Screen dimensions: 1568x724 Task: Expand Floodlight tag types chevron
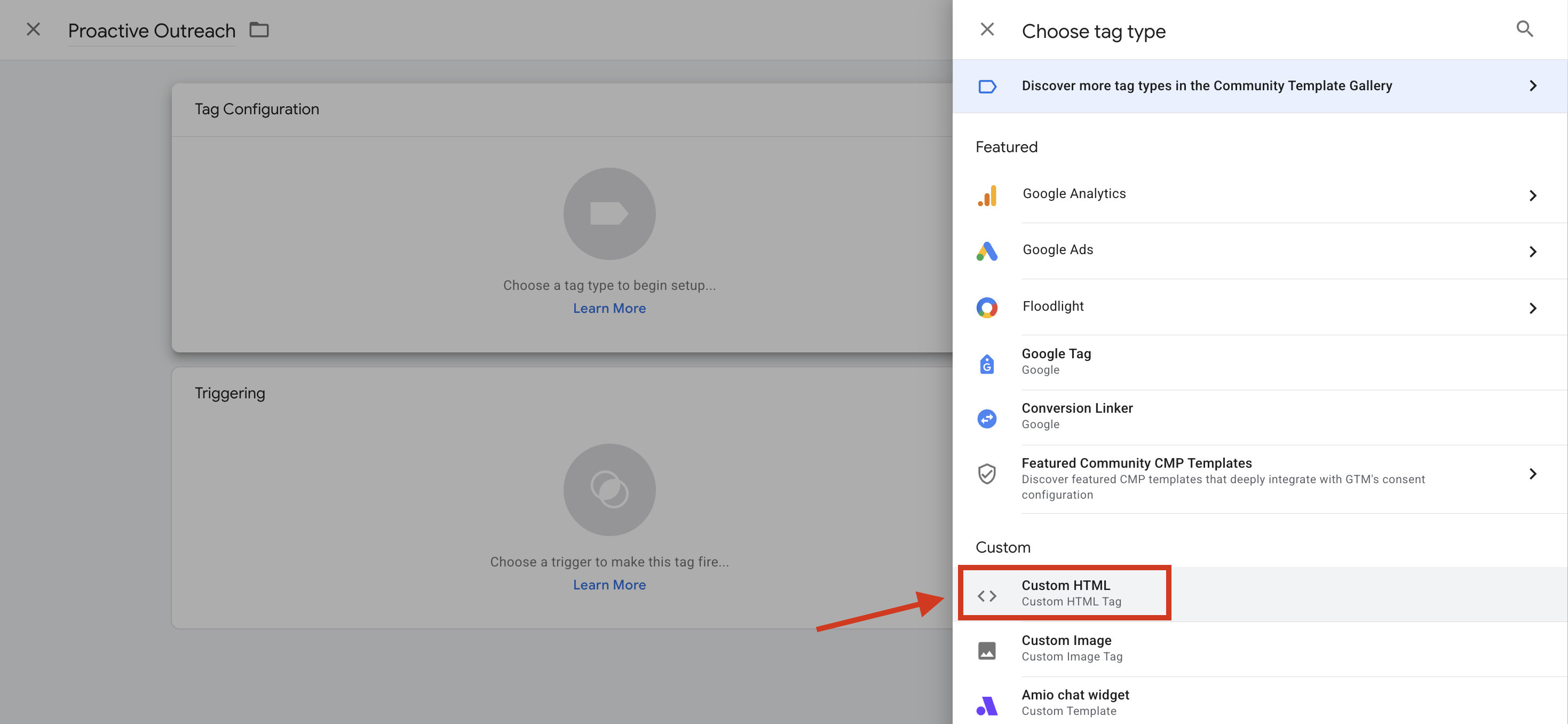point(1532,308)
